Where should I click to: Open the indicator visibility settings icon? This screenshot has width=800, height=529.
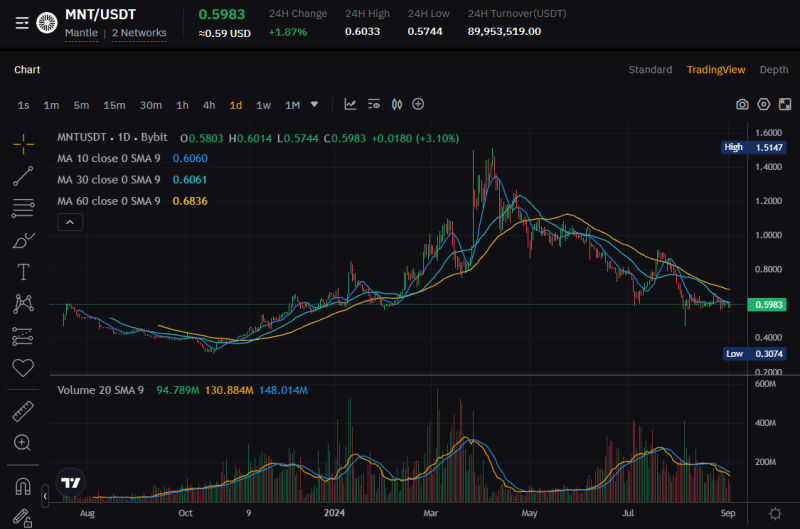[374, 105]
